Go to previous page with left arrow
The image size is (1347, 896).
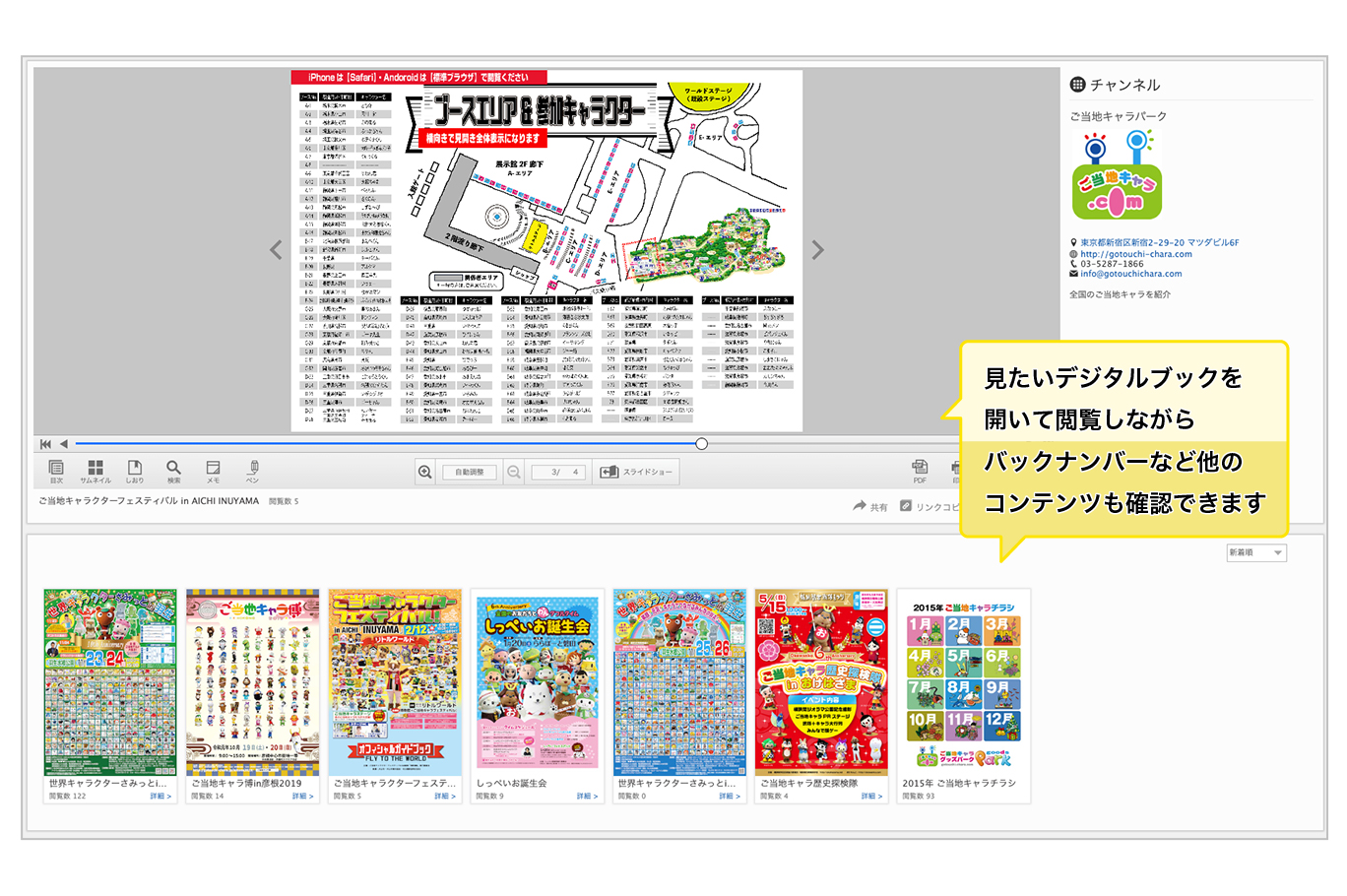[x=277, y=250]
